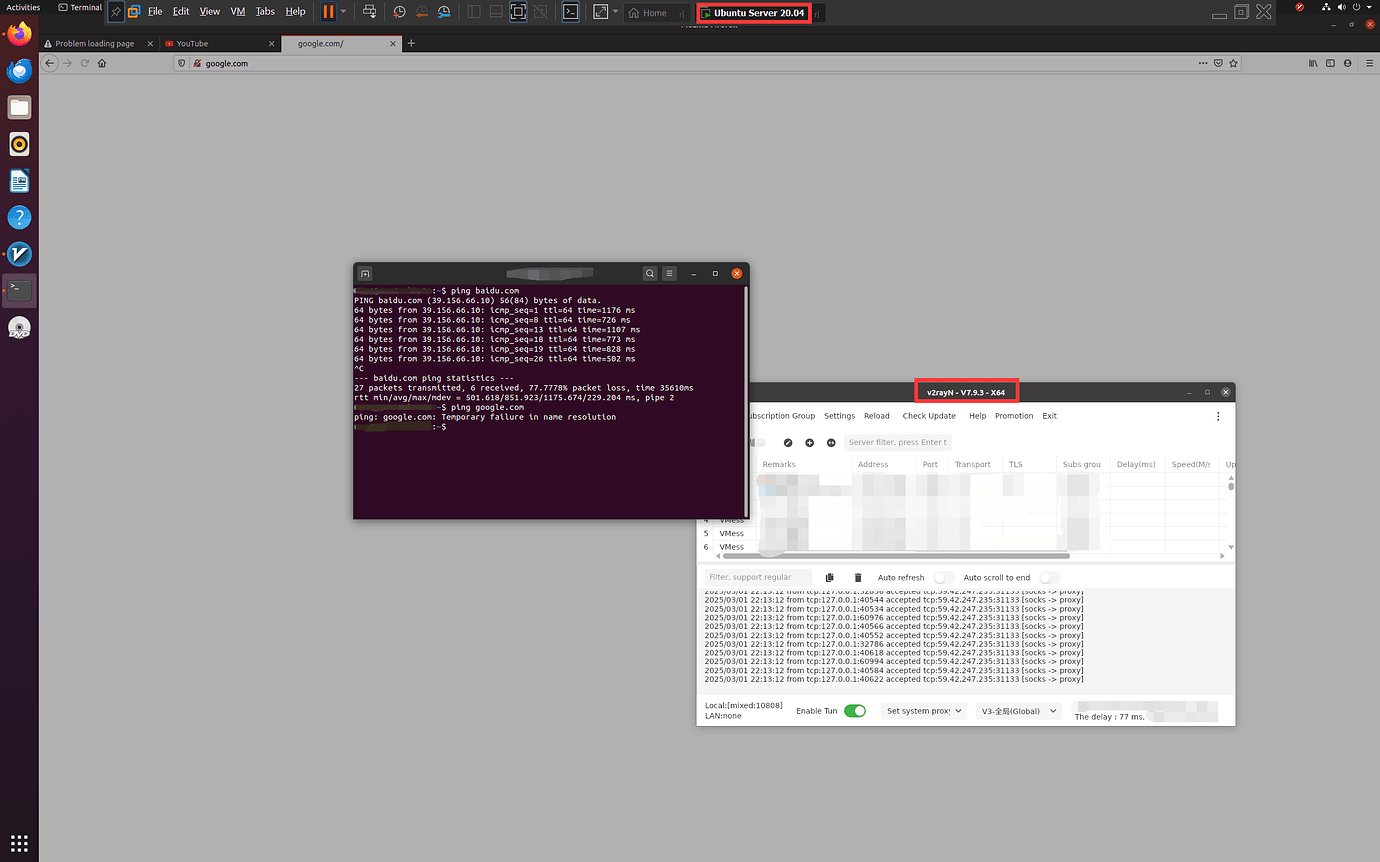Click Exit in v2rayN menu
The width and height of the screenshot is (1380, 862).
point(1049,416)
